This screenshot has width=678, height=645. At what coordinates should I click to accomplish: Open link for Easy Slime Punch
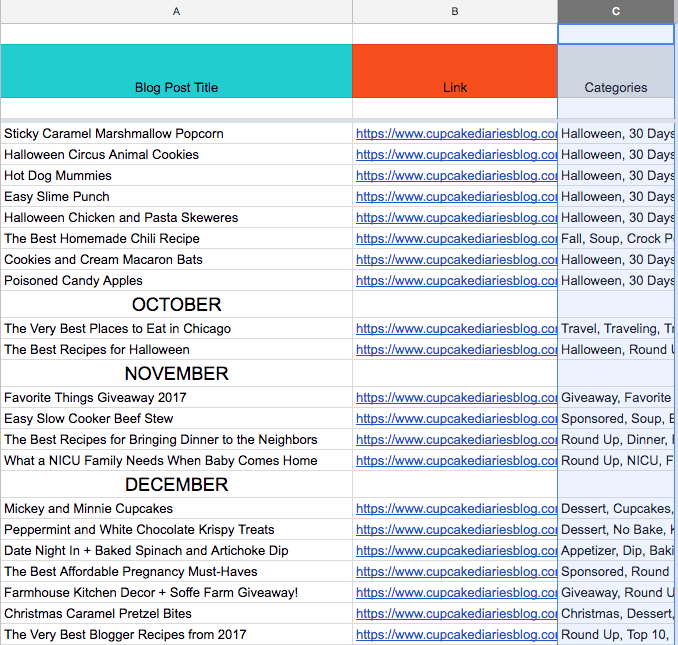(456, 197)
